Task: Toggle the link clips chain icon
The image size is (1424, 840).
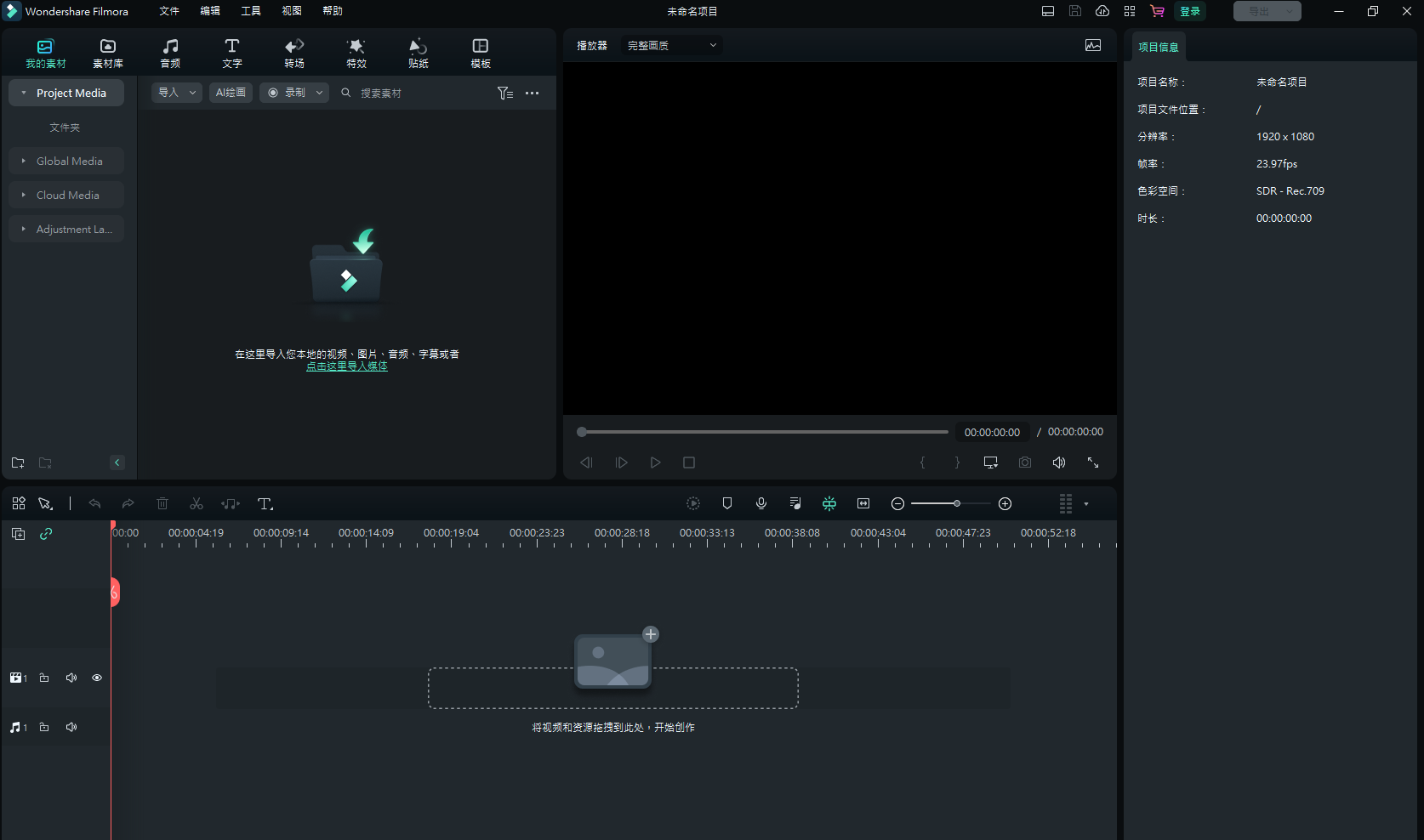Action: [46, 534]
